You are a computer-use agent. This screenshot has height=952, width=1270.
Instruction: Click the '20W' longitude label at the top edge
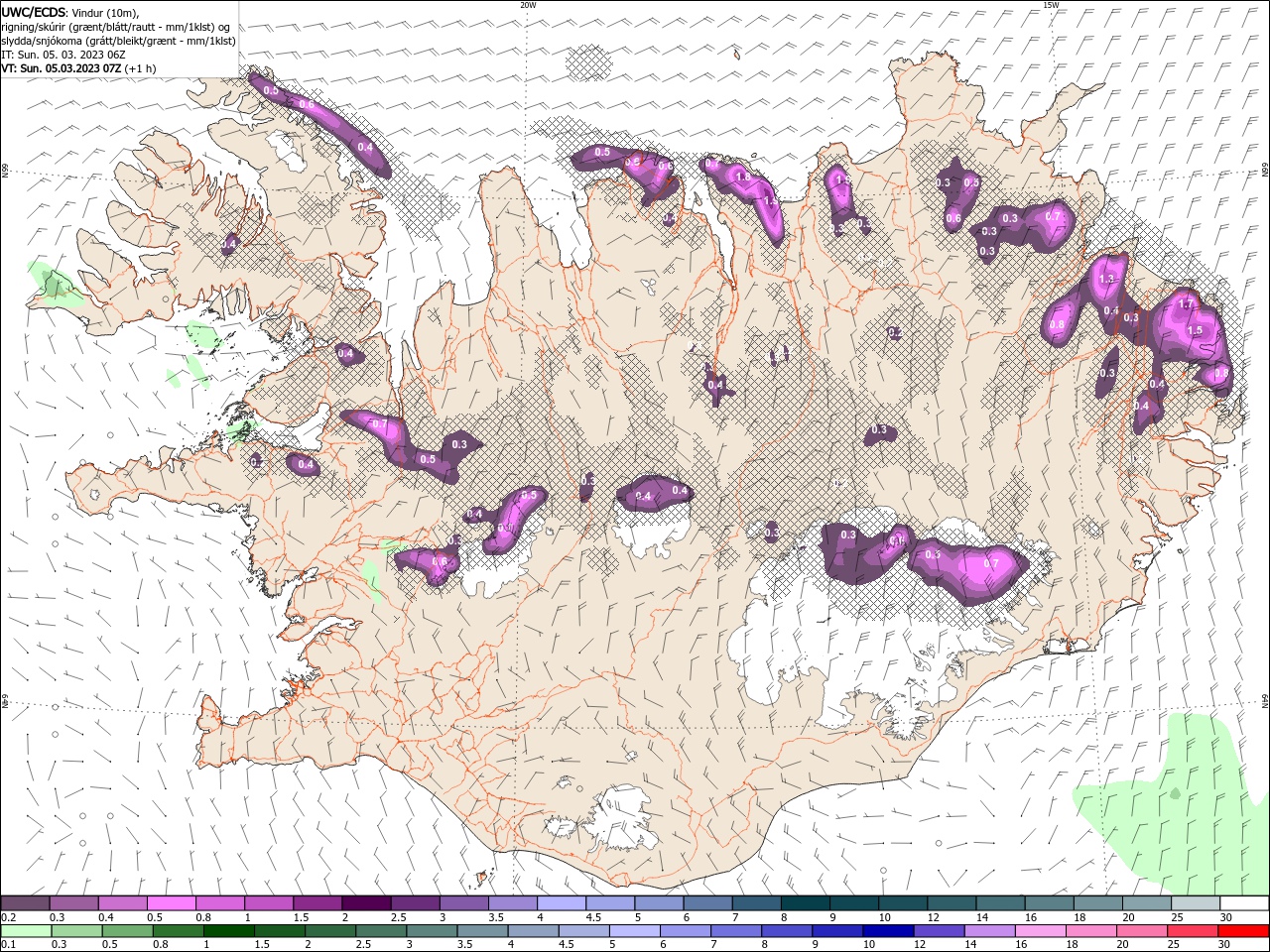(528, 5)
